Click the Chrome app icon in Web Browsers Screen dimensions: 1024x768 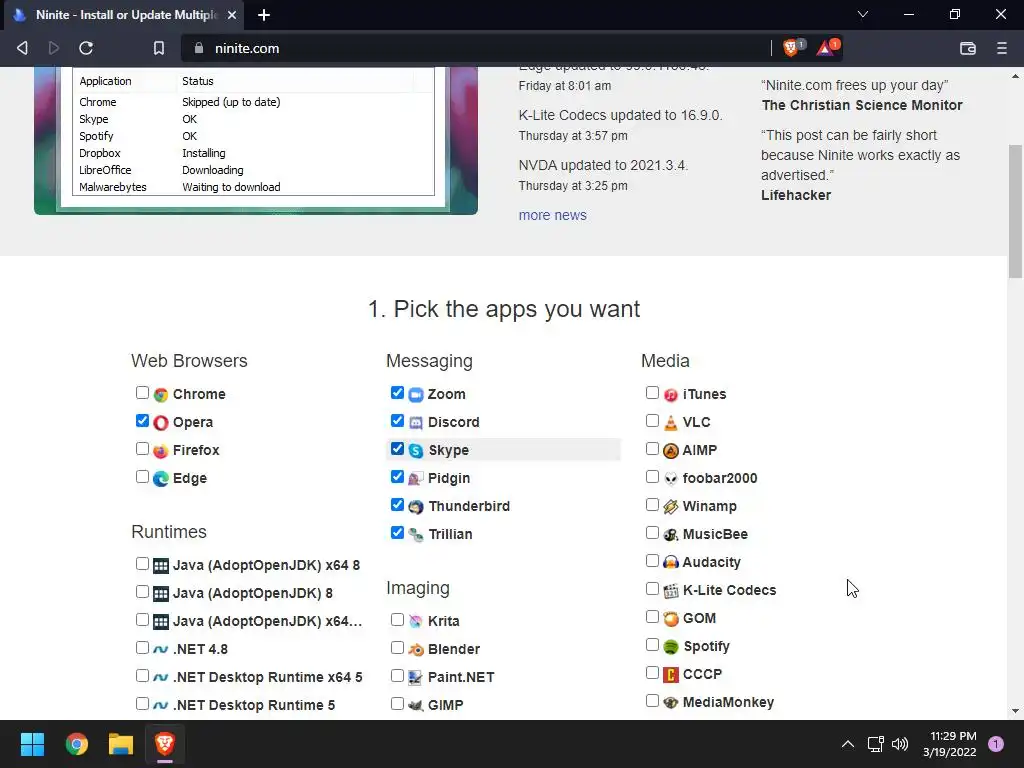(x=161, y=394)
